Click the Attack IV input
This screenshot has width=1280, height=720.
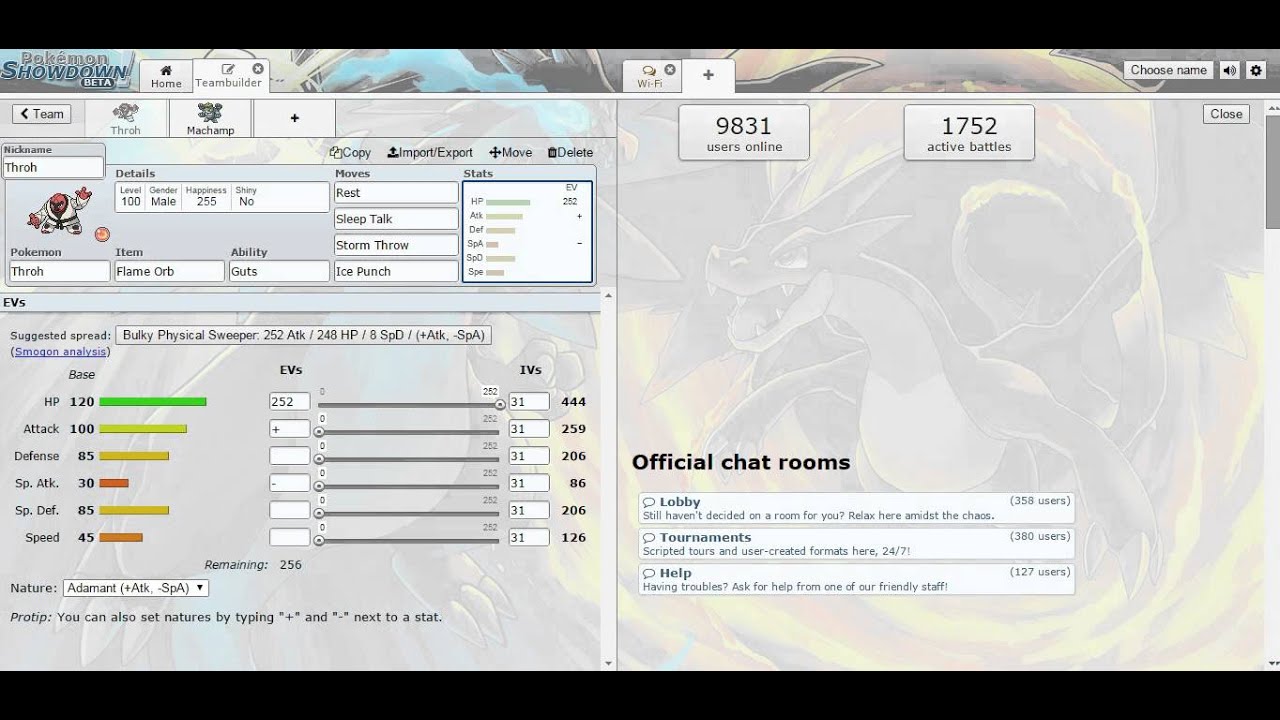(x=529, y=428)
